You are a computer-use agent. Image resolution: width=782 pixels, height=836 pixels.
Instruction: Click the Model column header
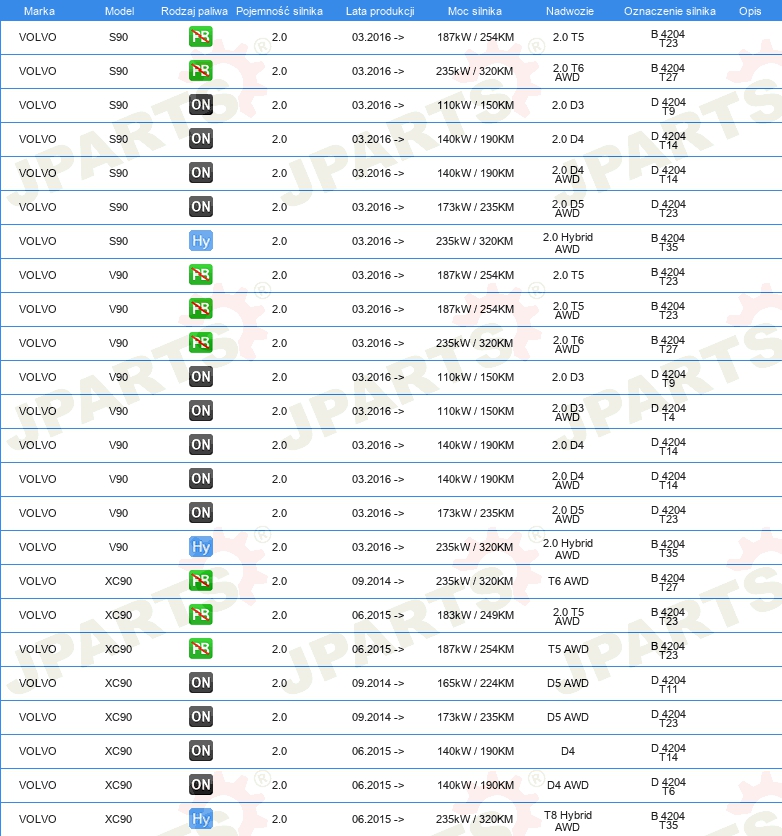(119, 11)
